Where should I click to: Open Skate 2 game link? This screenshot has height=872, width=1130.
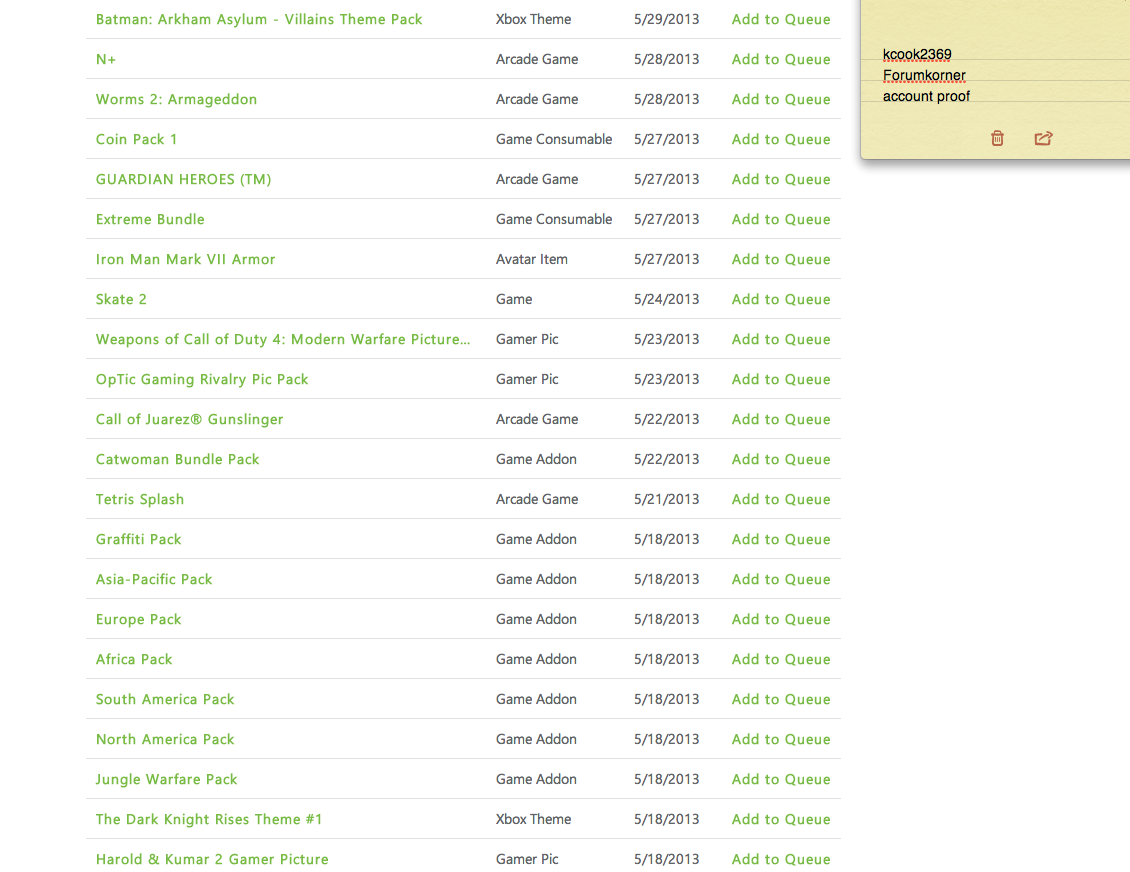click(x=121, y=299)
